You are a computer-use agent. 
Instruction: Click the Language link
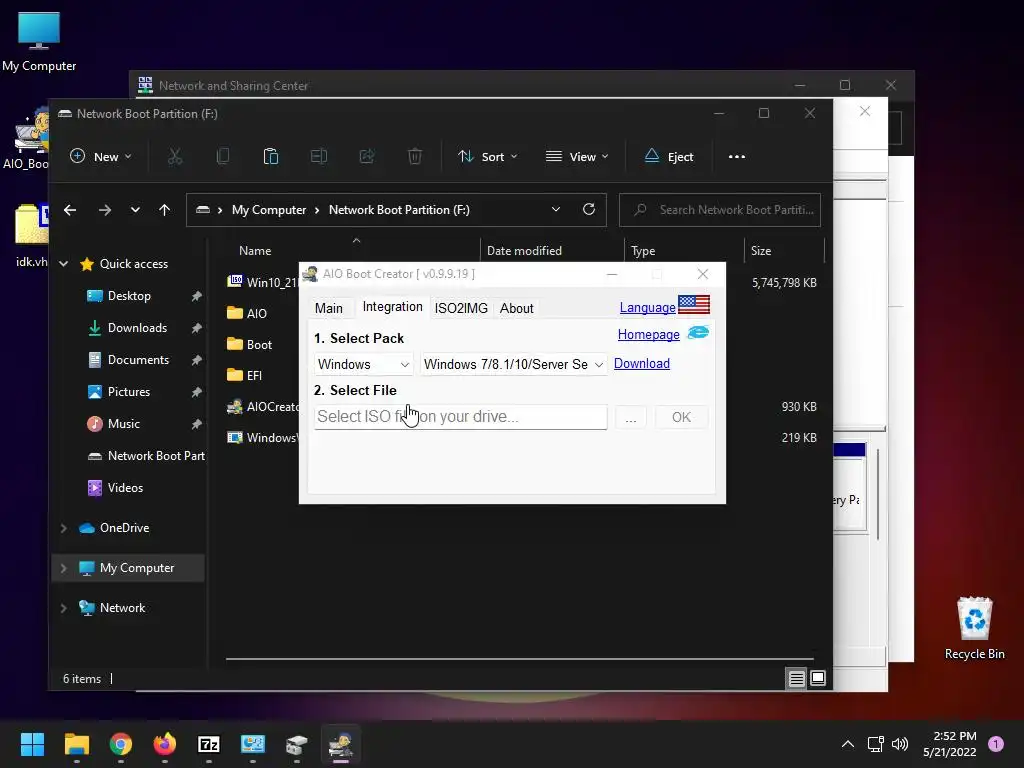(x=647, y=307)
